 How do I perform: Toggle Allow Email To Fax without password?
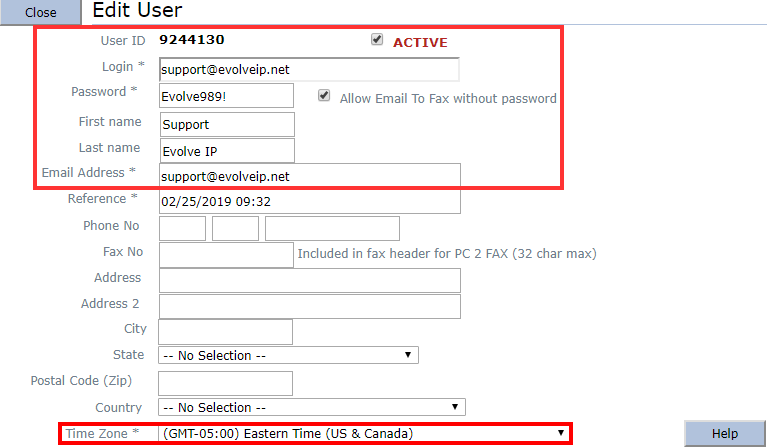[324, 97]
